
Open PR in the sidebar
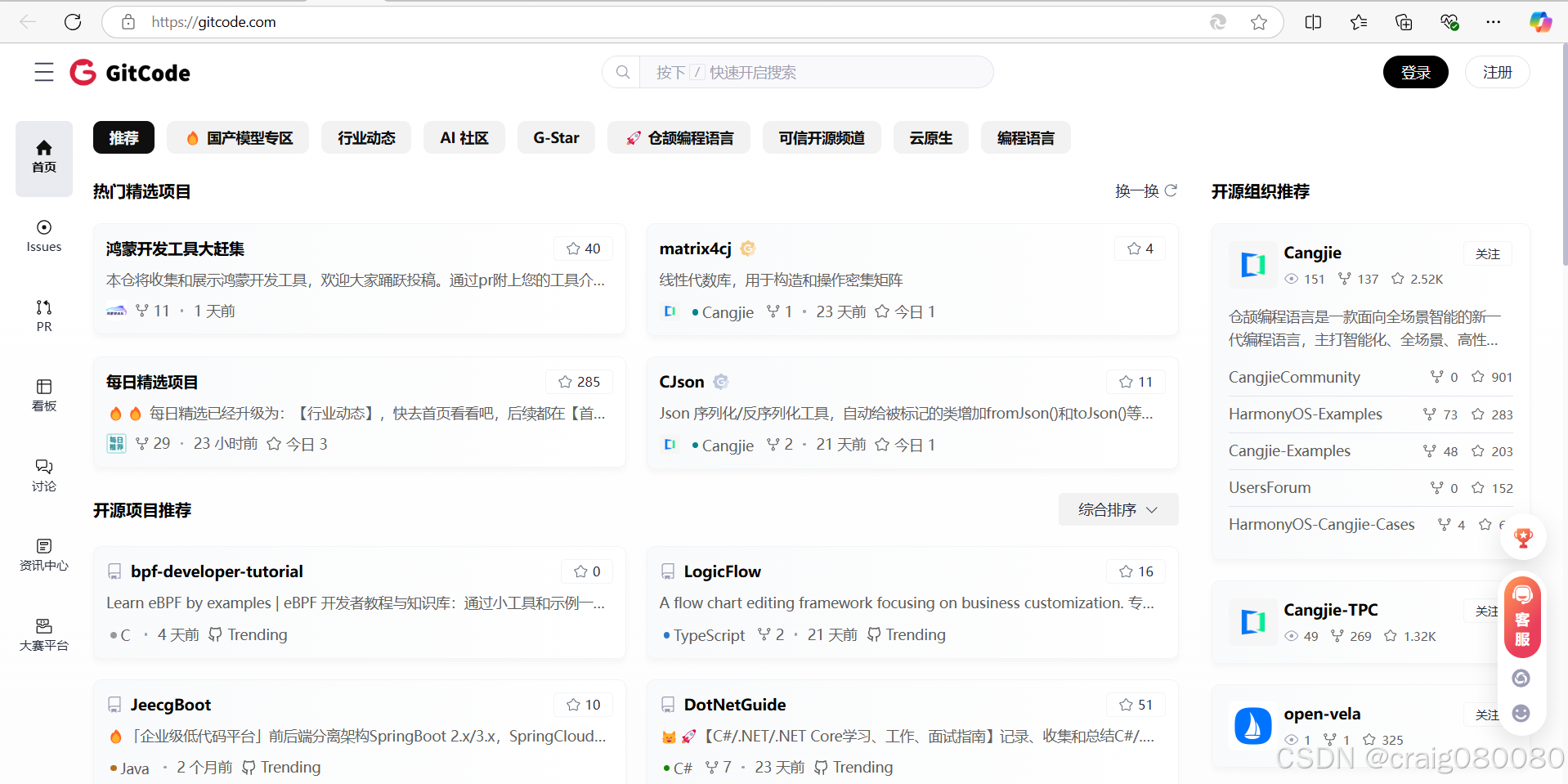coord(44,316)
